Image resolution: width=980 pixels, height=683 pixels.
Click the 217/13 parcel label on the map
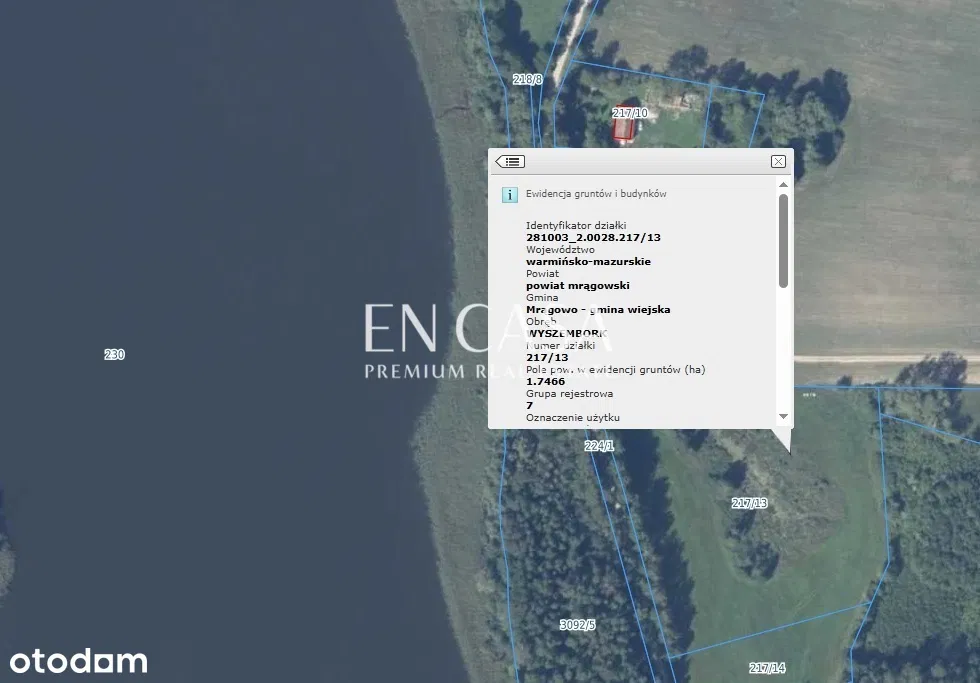click(749, 503)
